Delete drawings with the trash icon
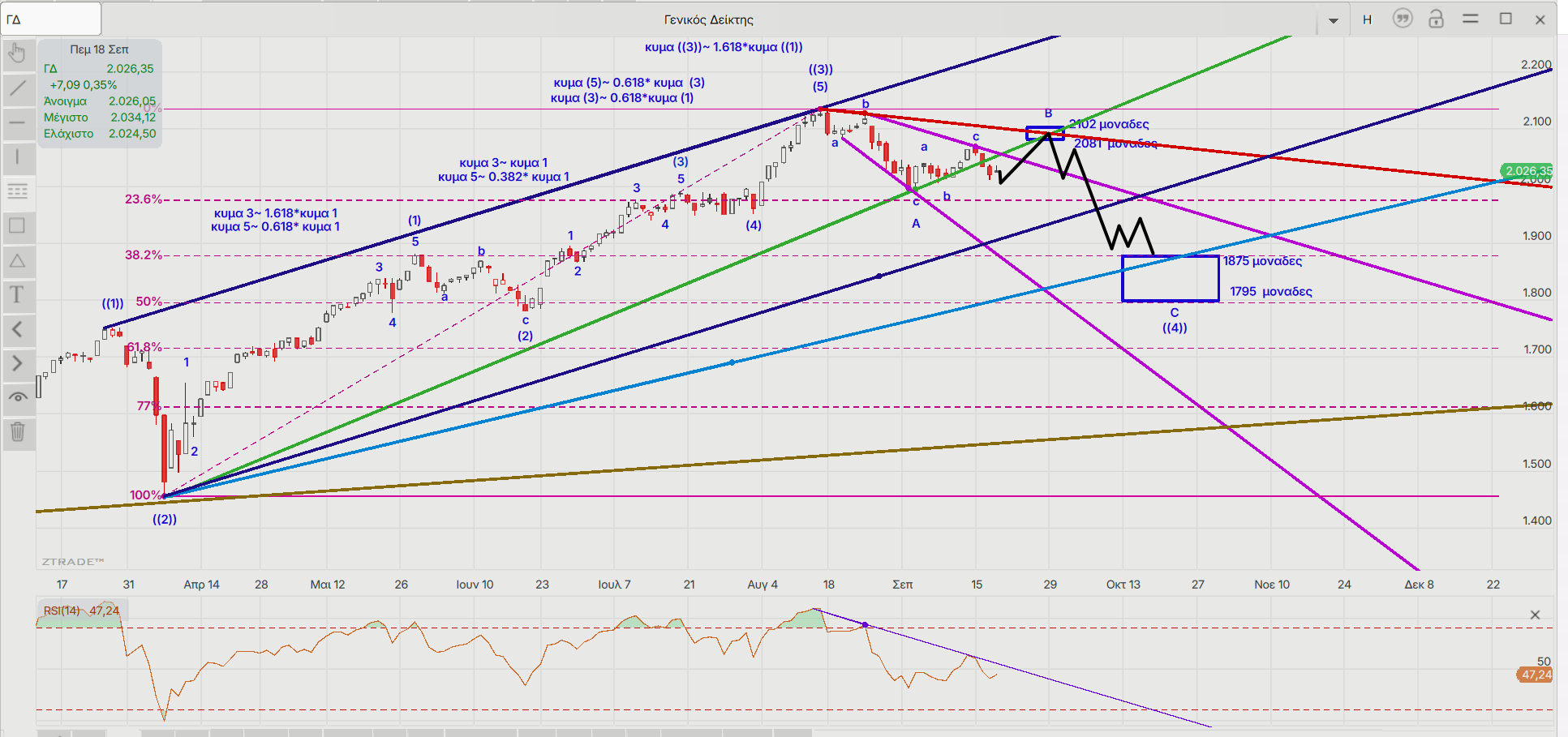Image resolution: width=1568 pixels, height=737 pixels. point(17,432)
